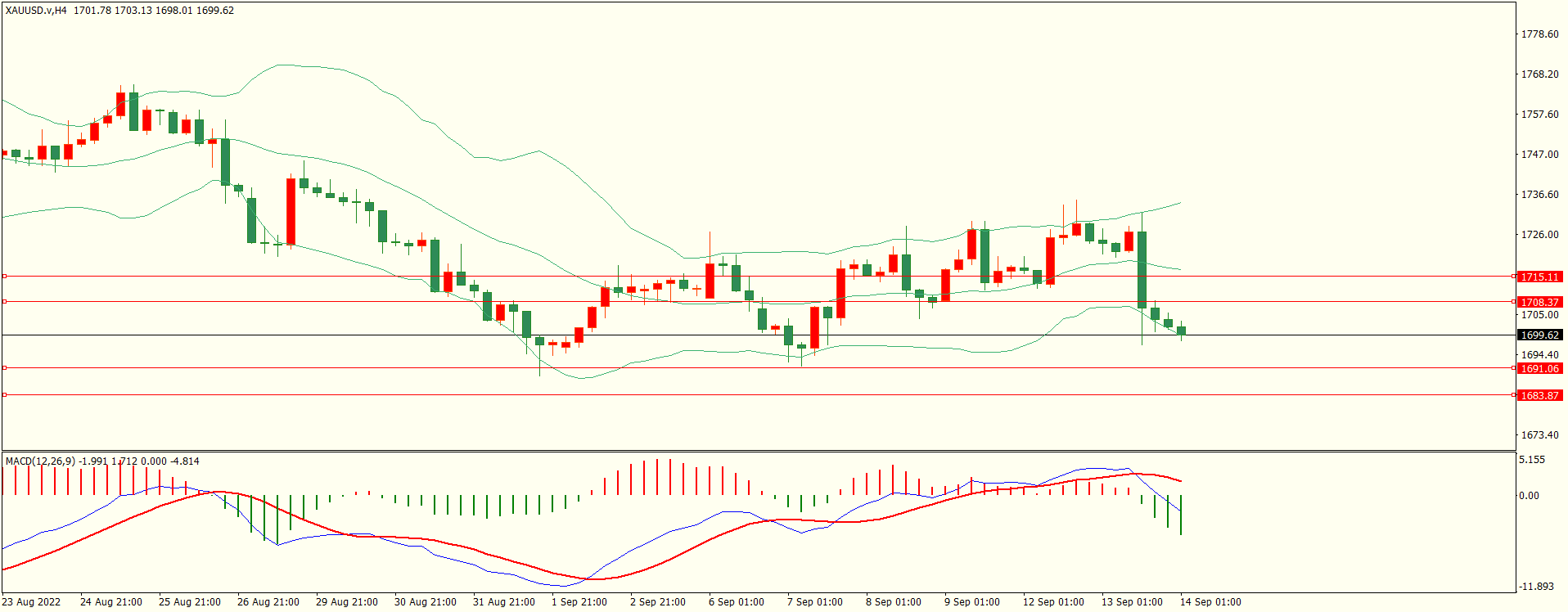Screen dimensions: 1568x612
Task: Click the 1 Sep 21:00 time axis label
Action: point(579,602)
